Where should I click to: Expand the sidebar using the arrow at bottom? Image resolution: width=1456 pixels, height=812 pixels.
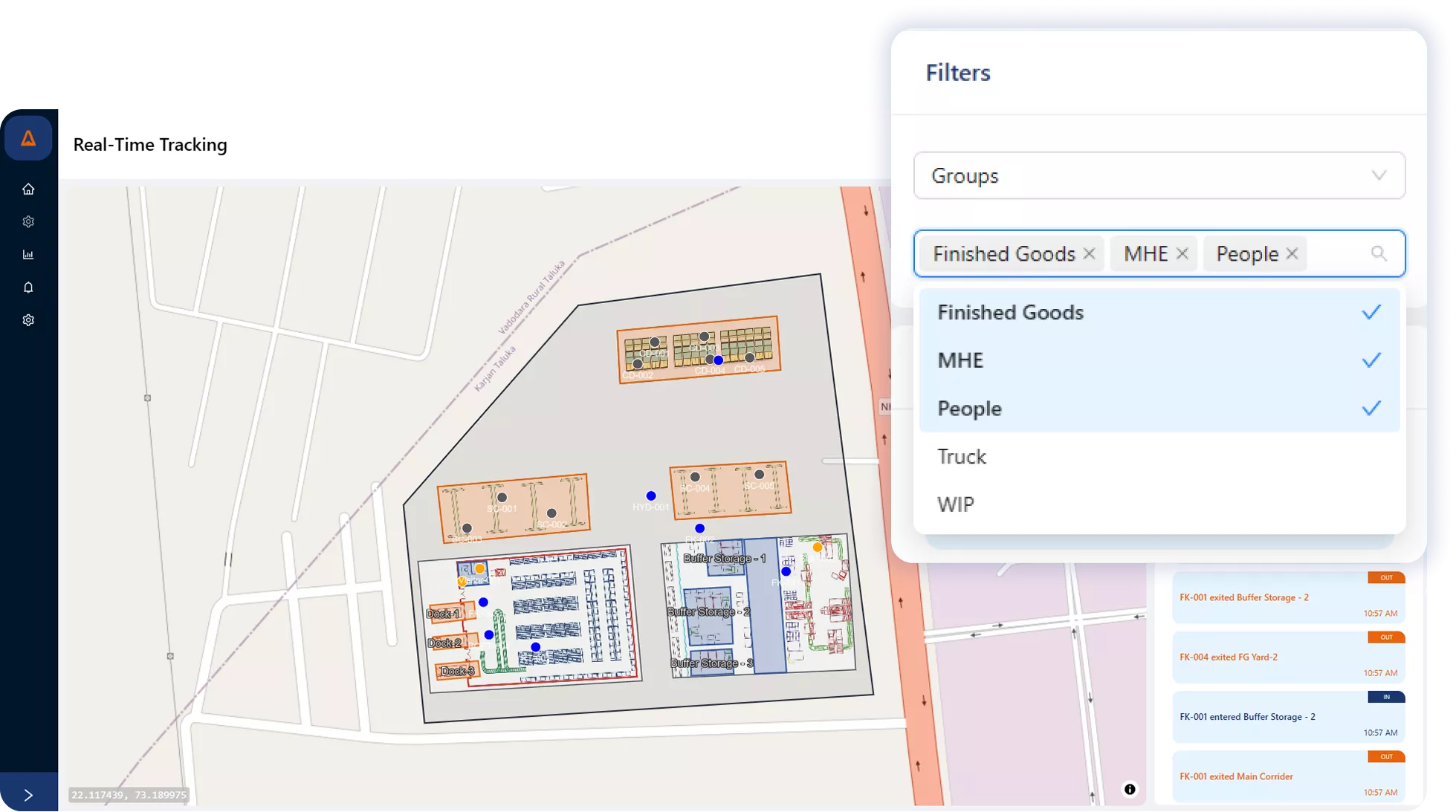(28, 794)
